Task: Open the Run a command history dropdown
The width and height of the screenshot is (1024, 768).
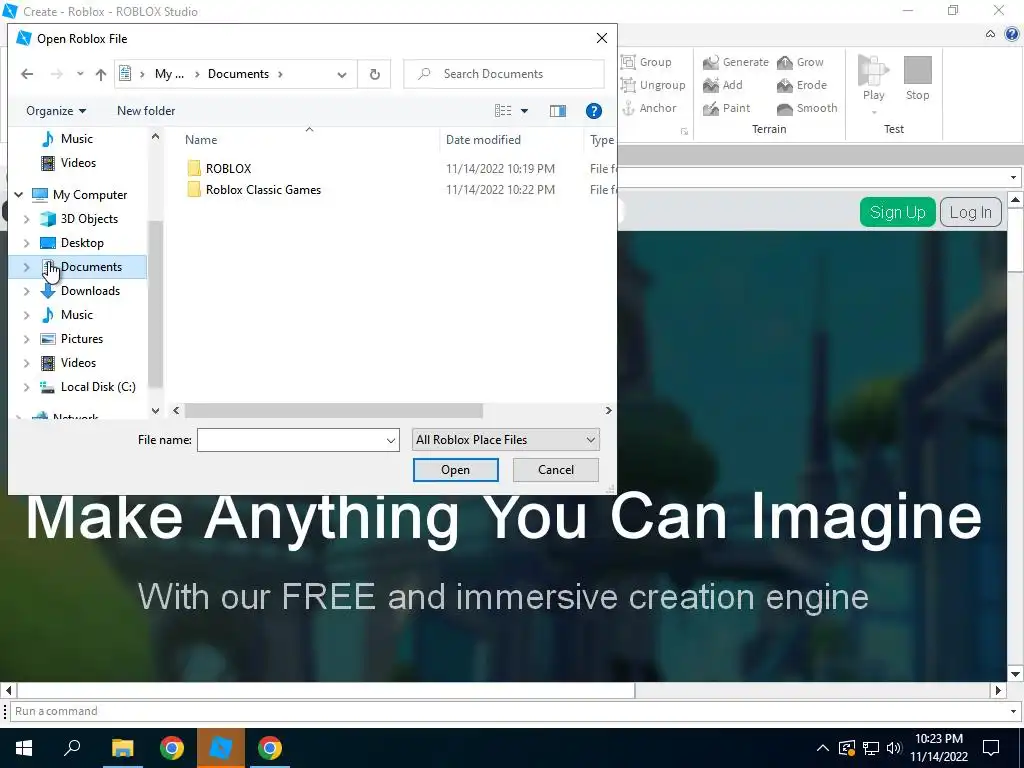Action: (x=1014, y=711)
